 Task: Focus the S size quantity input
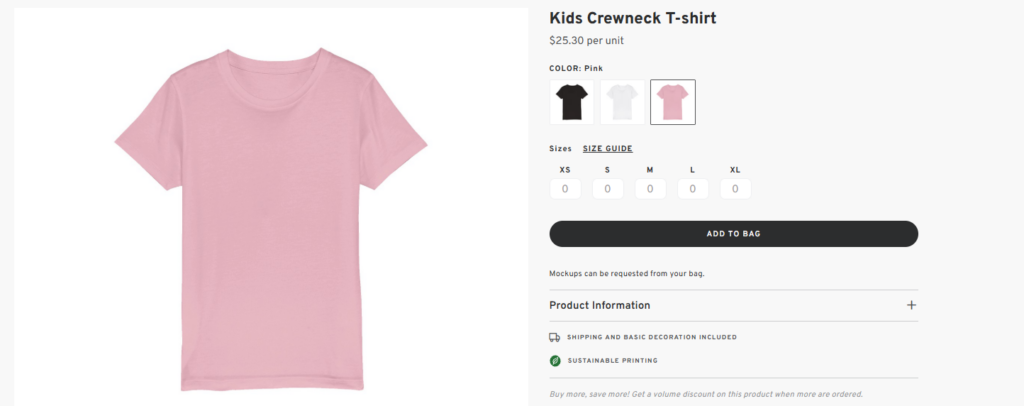(x=607, y=188)
